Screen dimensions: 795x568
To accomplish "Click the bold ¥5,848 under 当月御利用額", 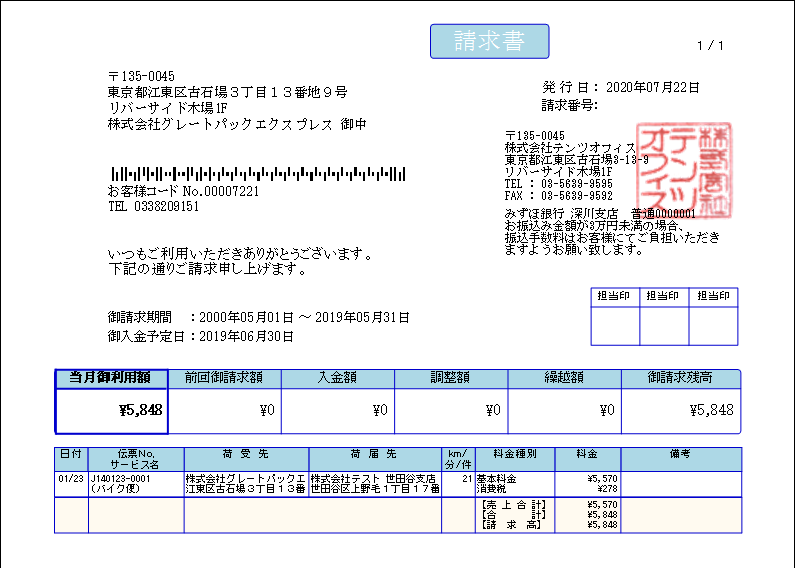I will tap(141, 410).
